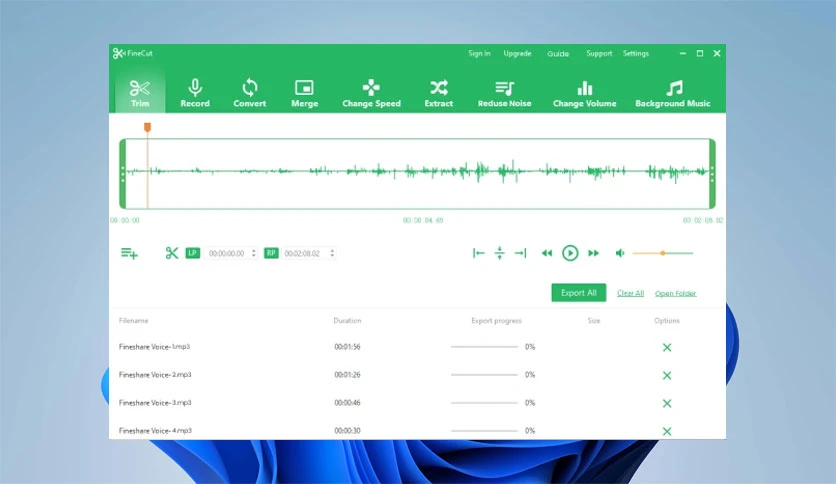Open the Guide menu item

pyautogui.click(x=558, y=53)
